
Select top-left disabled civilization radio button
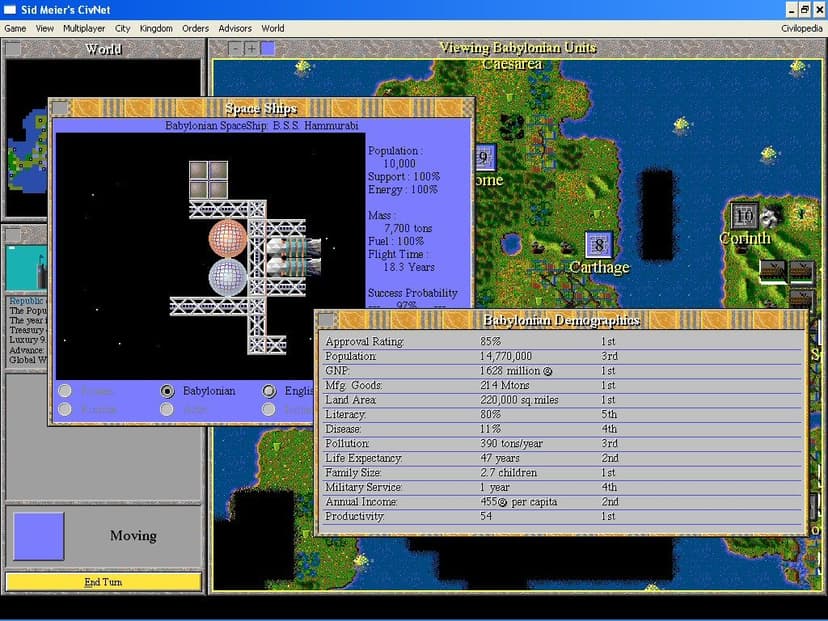(65, 391)
